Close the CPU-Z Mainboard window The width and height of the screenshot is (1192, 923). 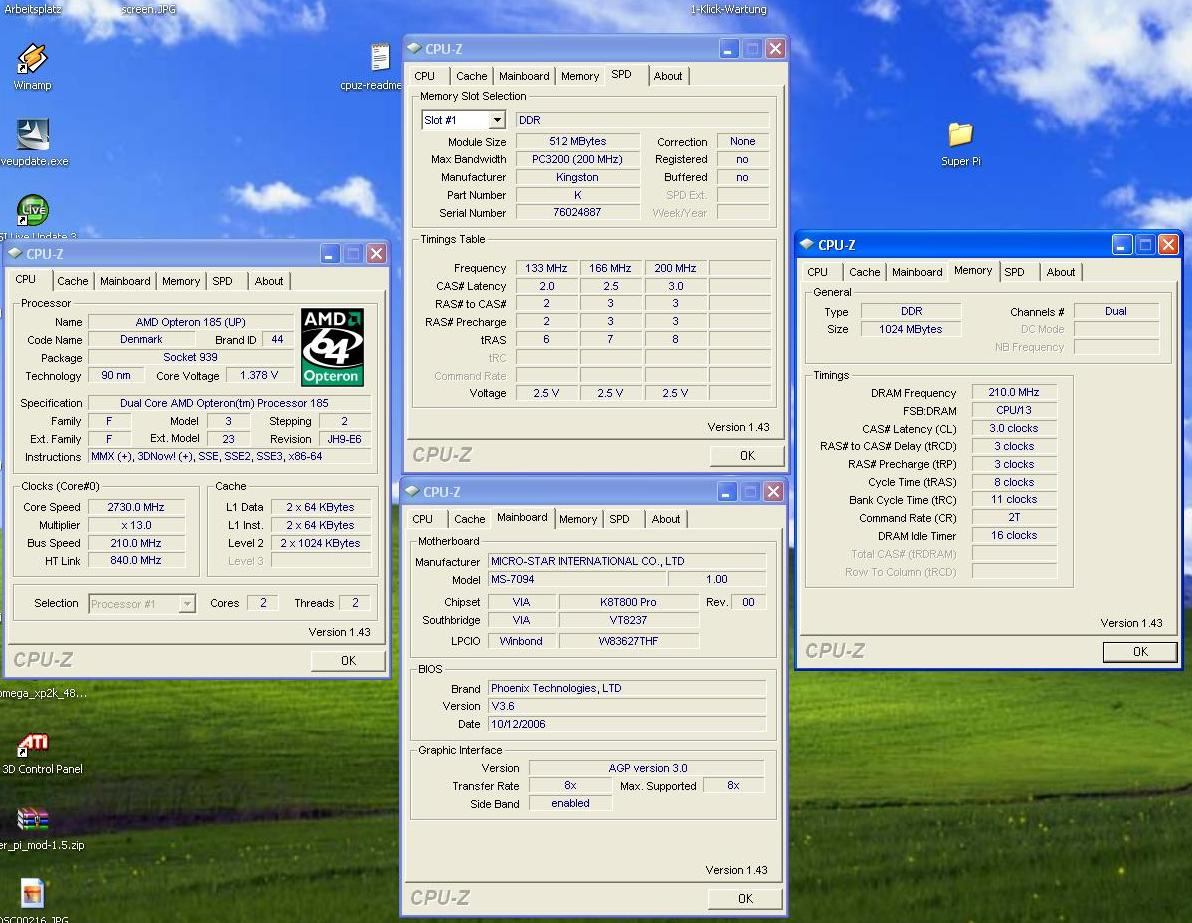(773, 492)
